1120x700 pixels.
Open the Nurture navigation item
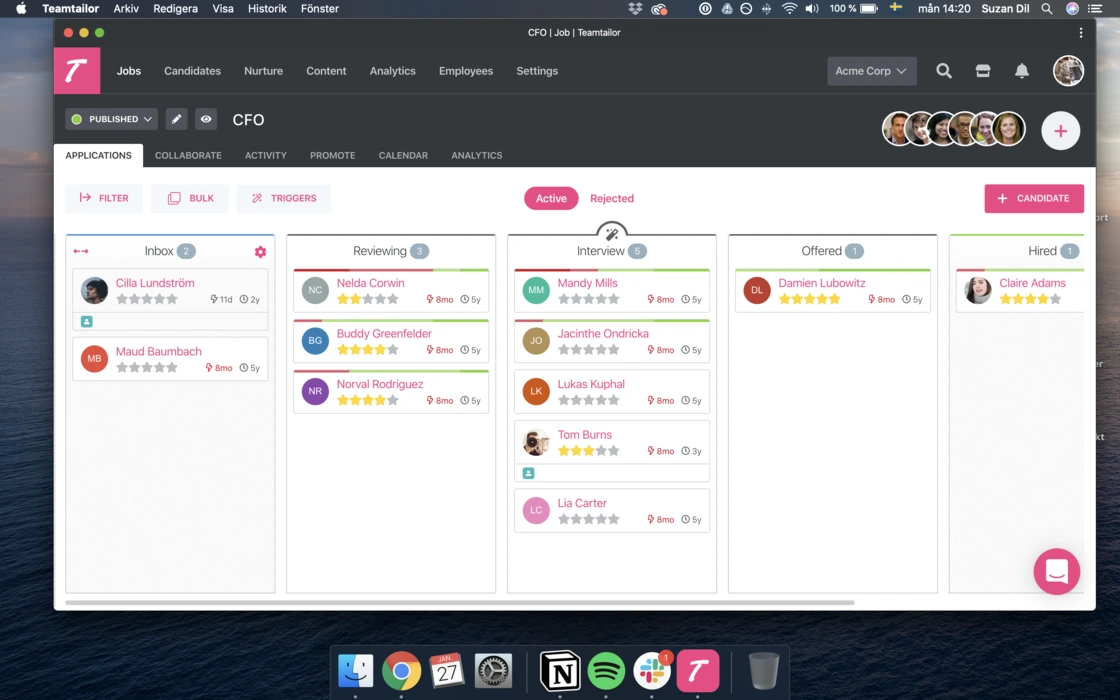[x=264, y=71]
